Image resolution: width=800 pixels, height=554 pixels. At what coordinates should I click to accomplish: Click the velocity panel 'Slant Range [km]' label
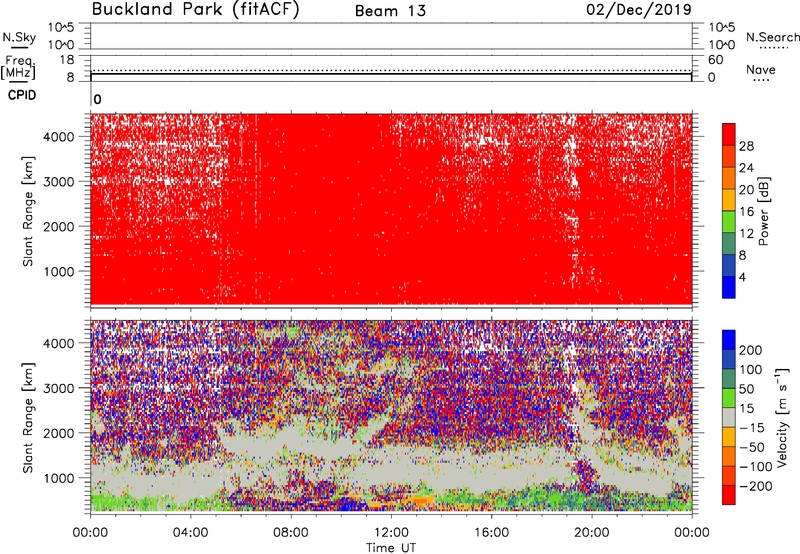coord(28,418)
